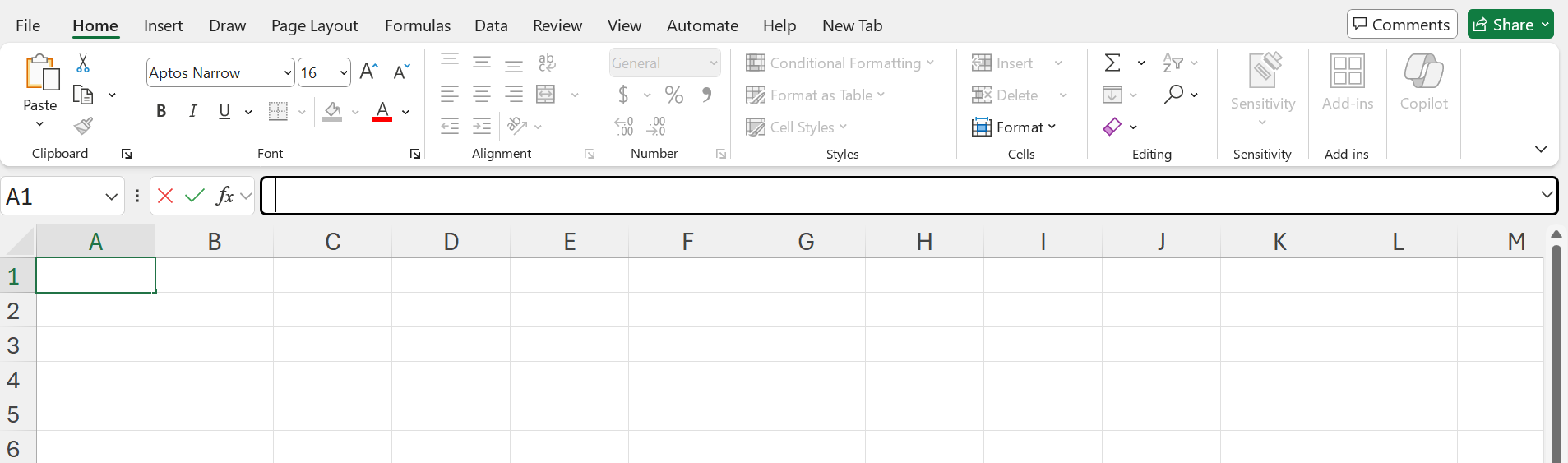Toggle Italic formatting

(192, 112)
